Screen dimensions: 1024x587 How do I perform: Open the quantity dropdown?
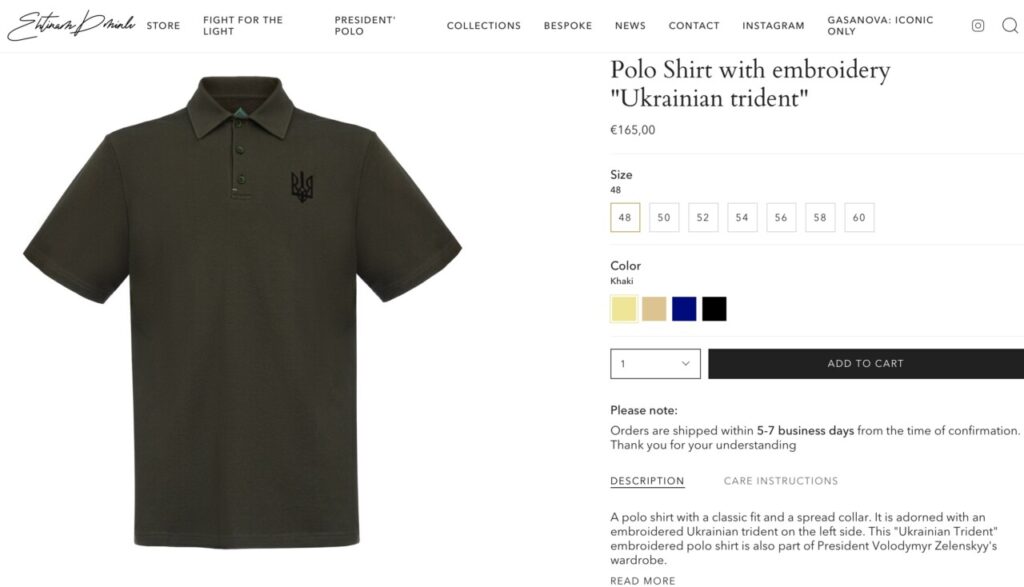pos(655,364)
